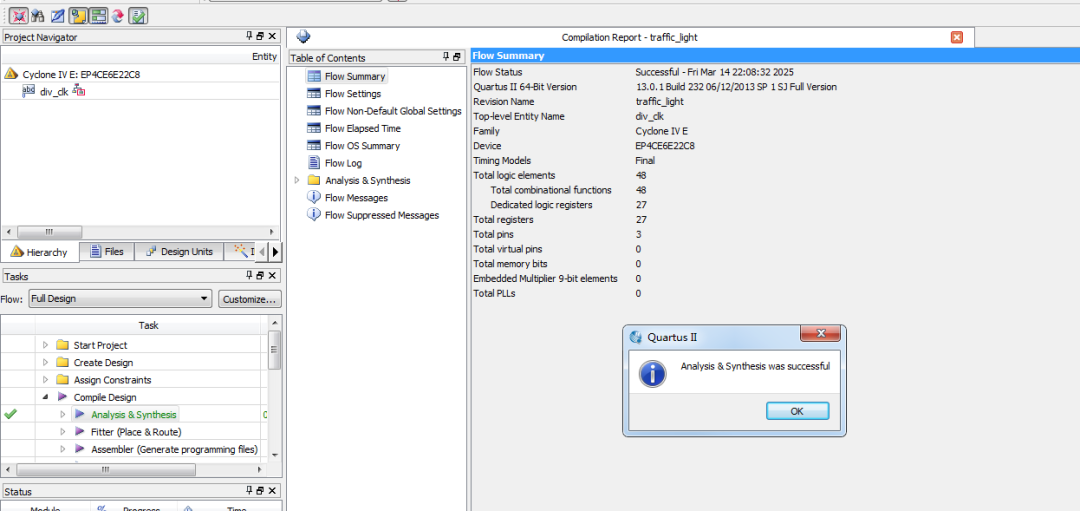Open Flow OS Summary report
The height and width of the screenshot is (511, 1080).
[362, 145]
